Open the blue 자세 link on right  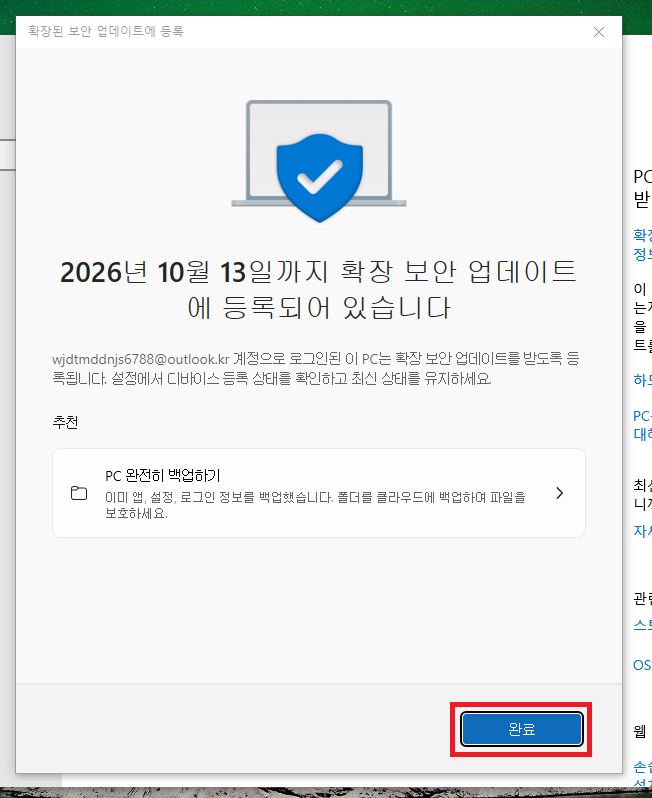pos(642,531)
